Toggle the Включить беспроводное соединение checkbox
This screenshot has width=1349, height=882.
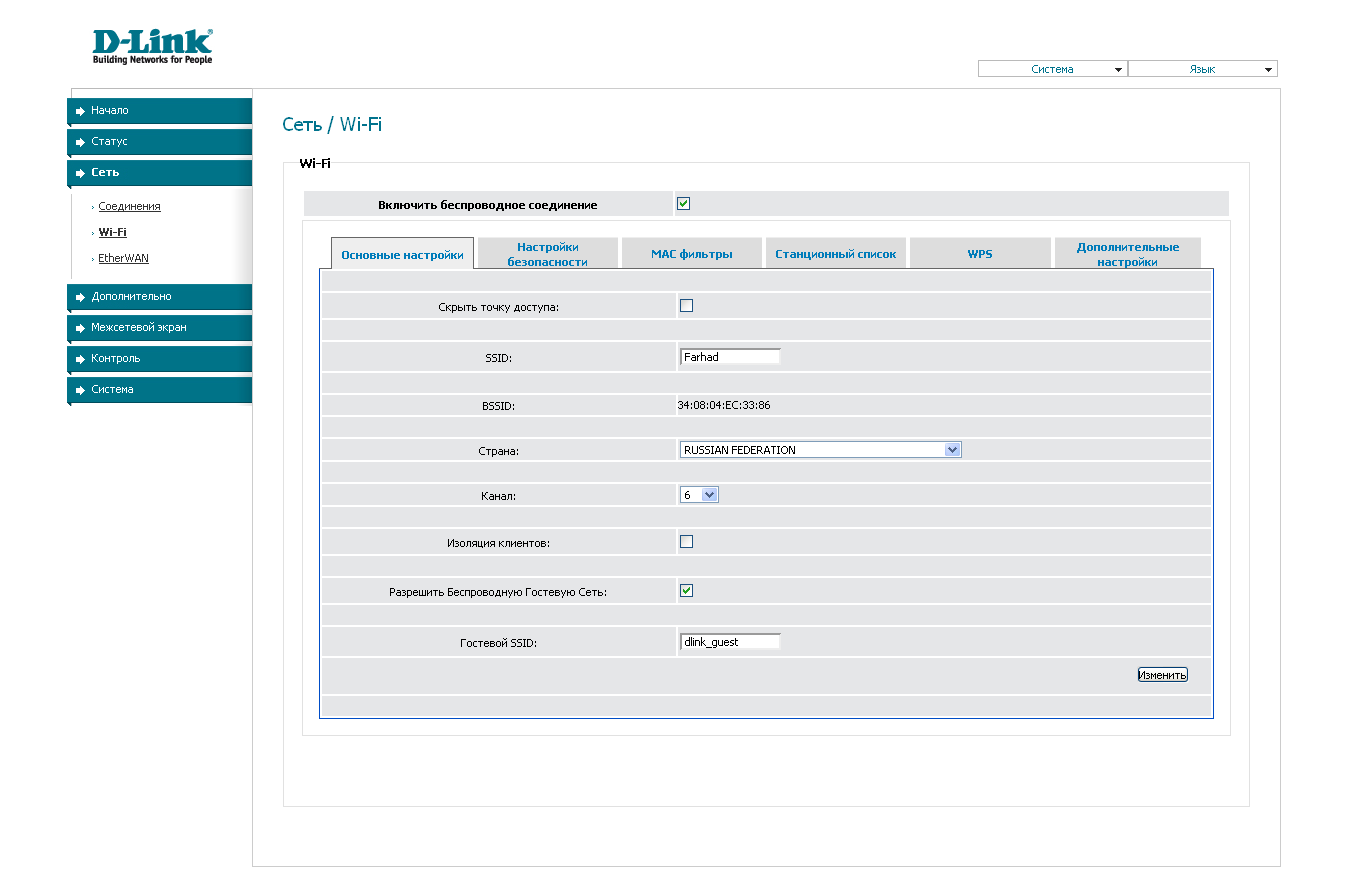684,204
